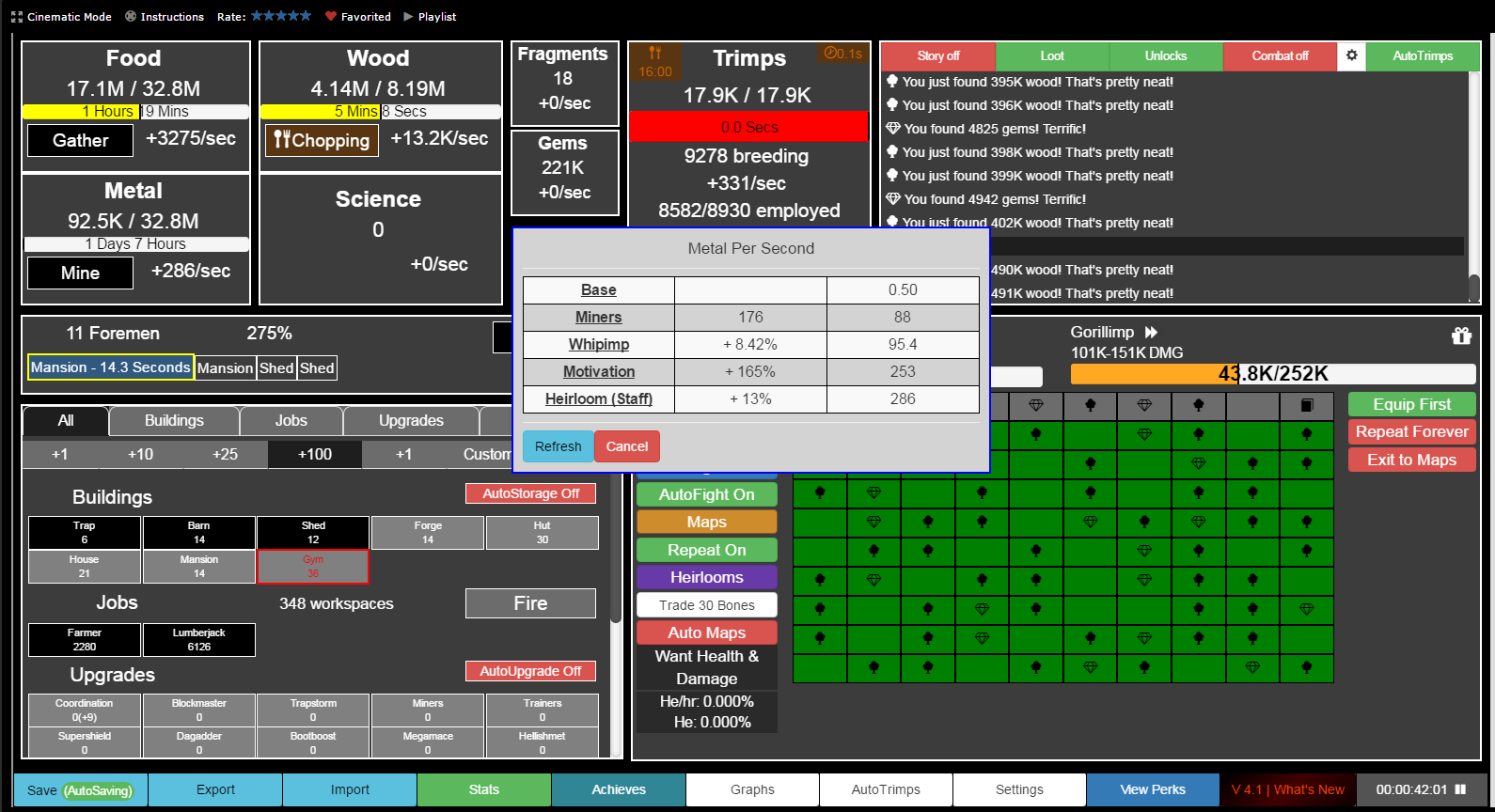Toggle Repeat Forever setting
Viewport: 1495px width, 812px height.
[x=1411, y=431]
